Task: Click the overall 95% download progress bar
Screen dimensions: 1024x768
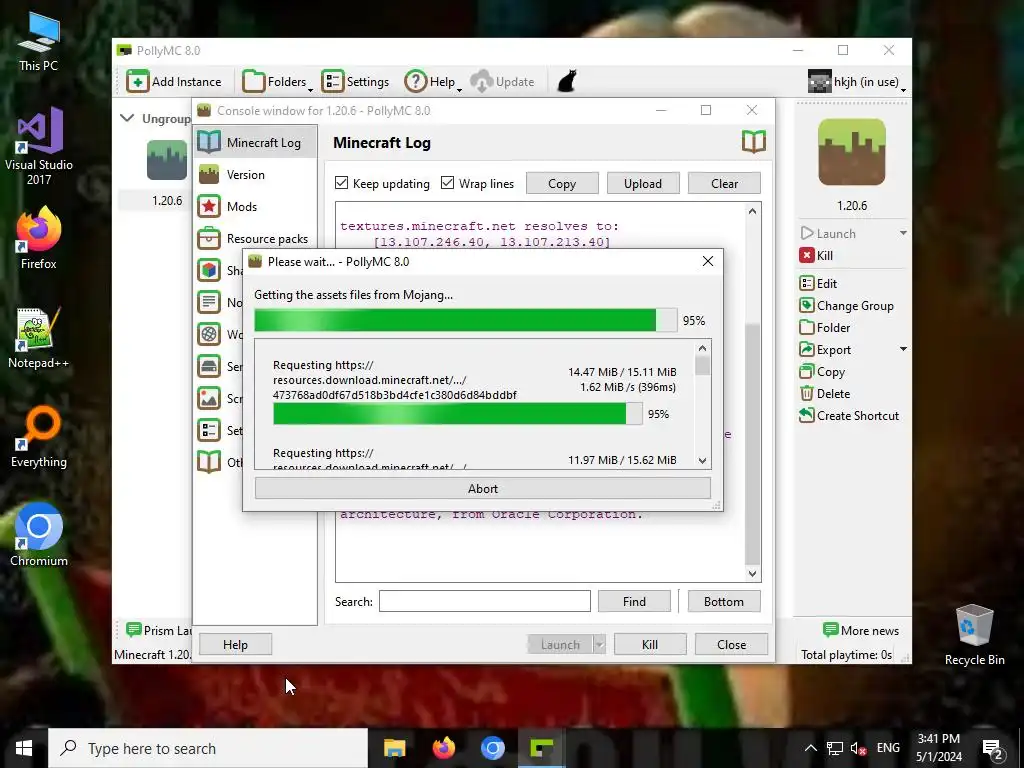Action: pos(466,321)
